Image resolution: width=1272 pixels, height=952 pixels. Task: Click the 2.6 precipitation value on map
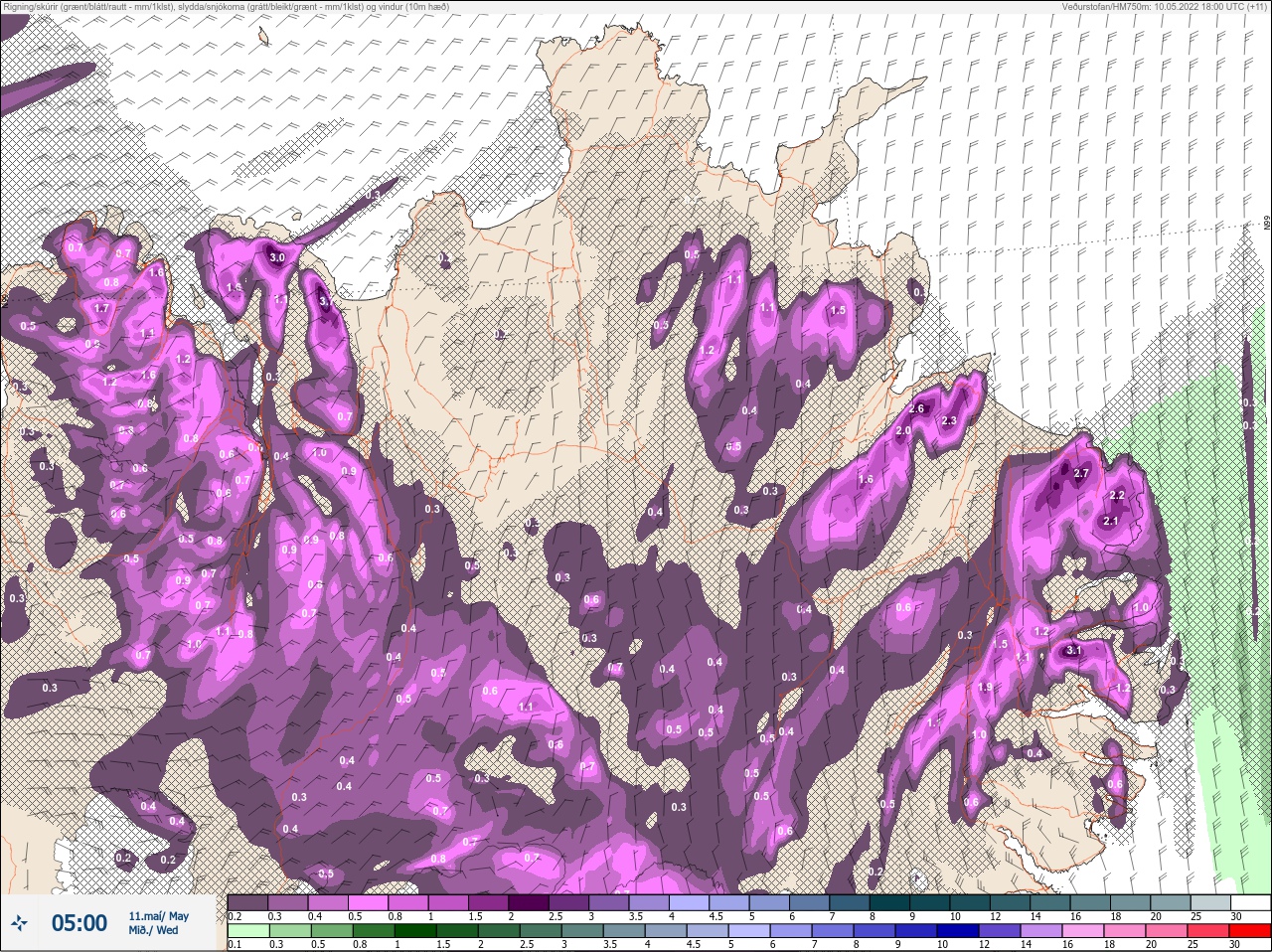click(x=916, y=408)
